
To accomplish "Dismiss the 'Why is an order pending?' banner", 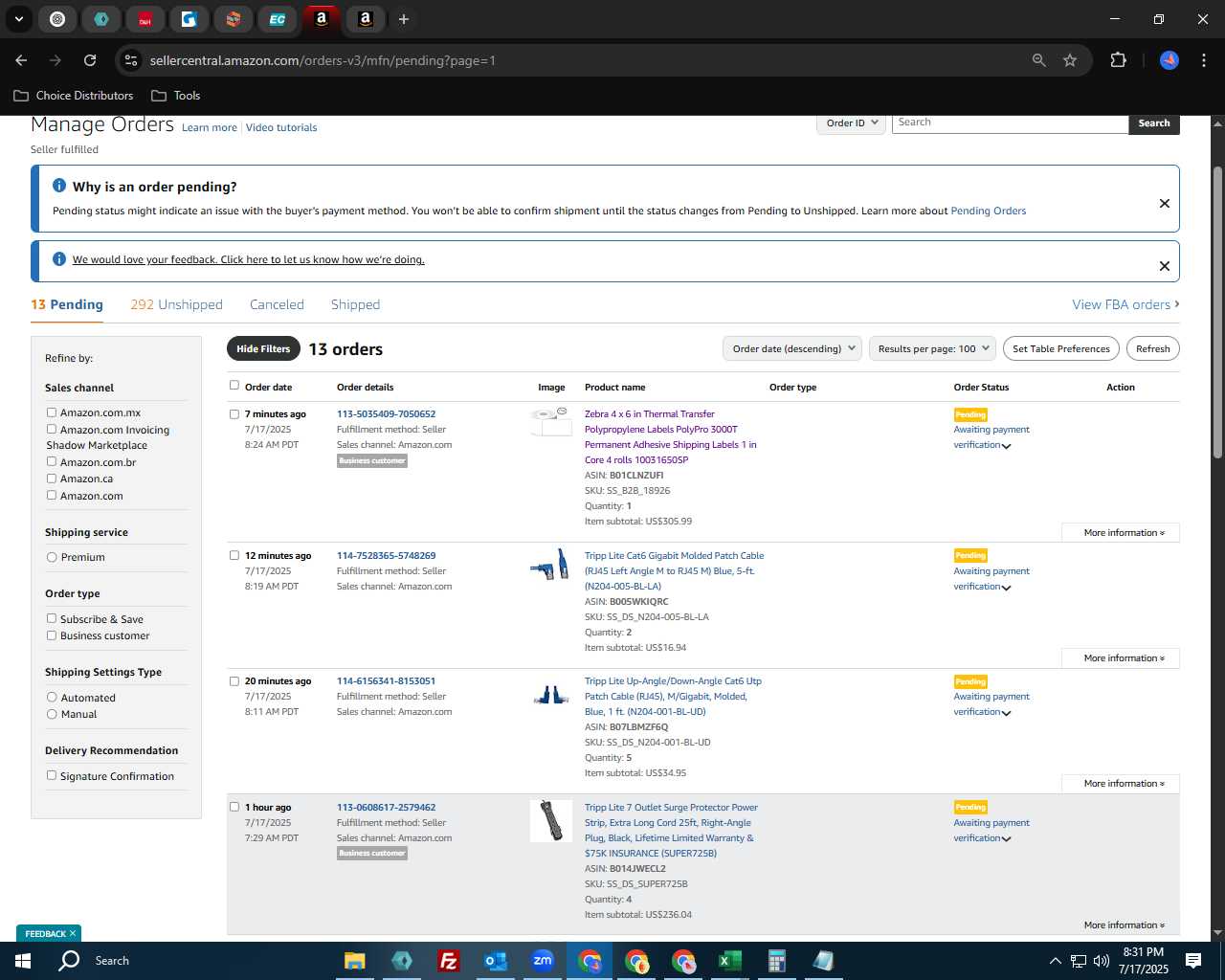I will (1165, 203).
